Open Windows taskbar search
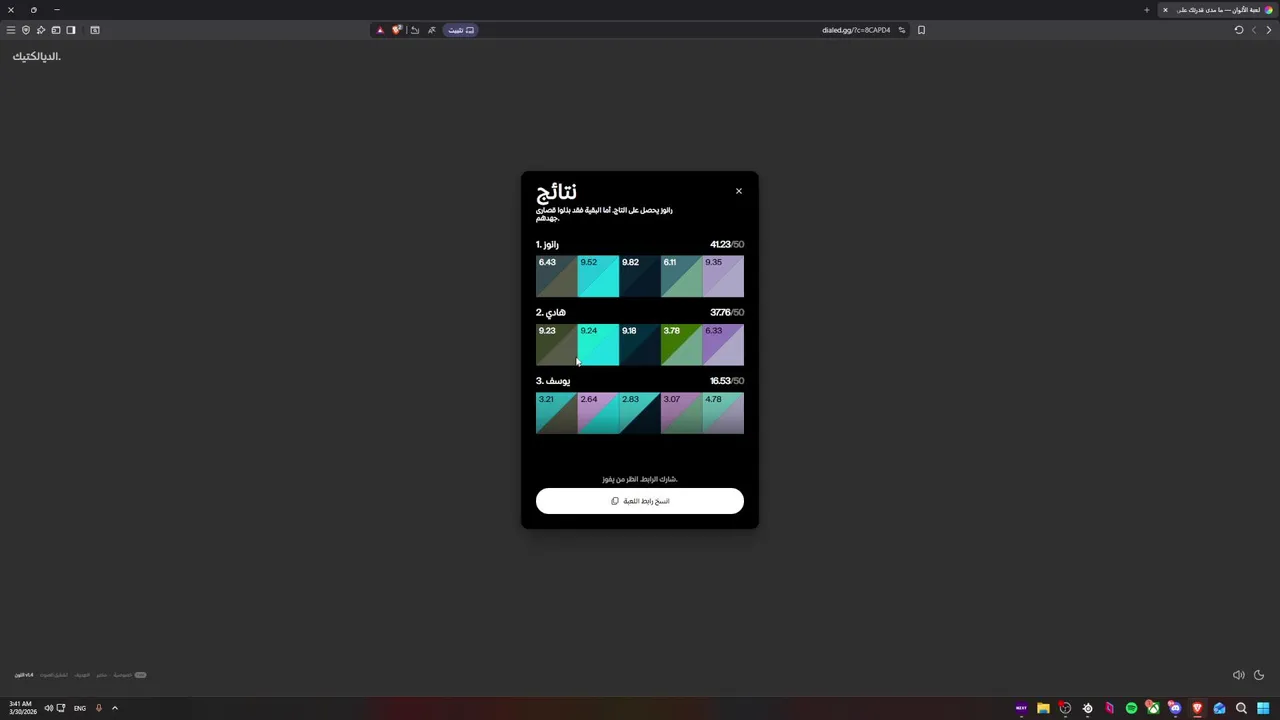1280x720 pixels. click(x=1241, y=708)
